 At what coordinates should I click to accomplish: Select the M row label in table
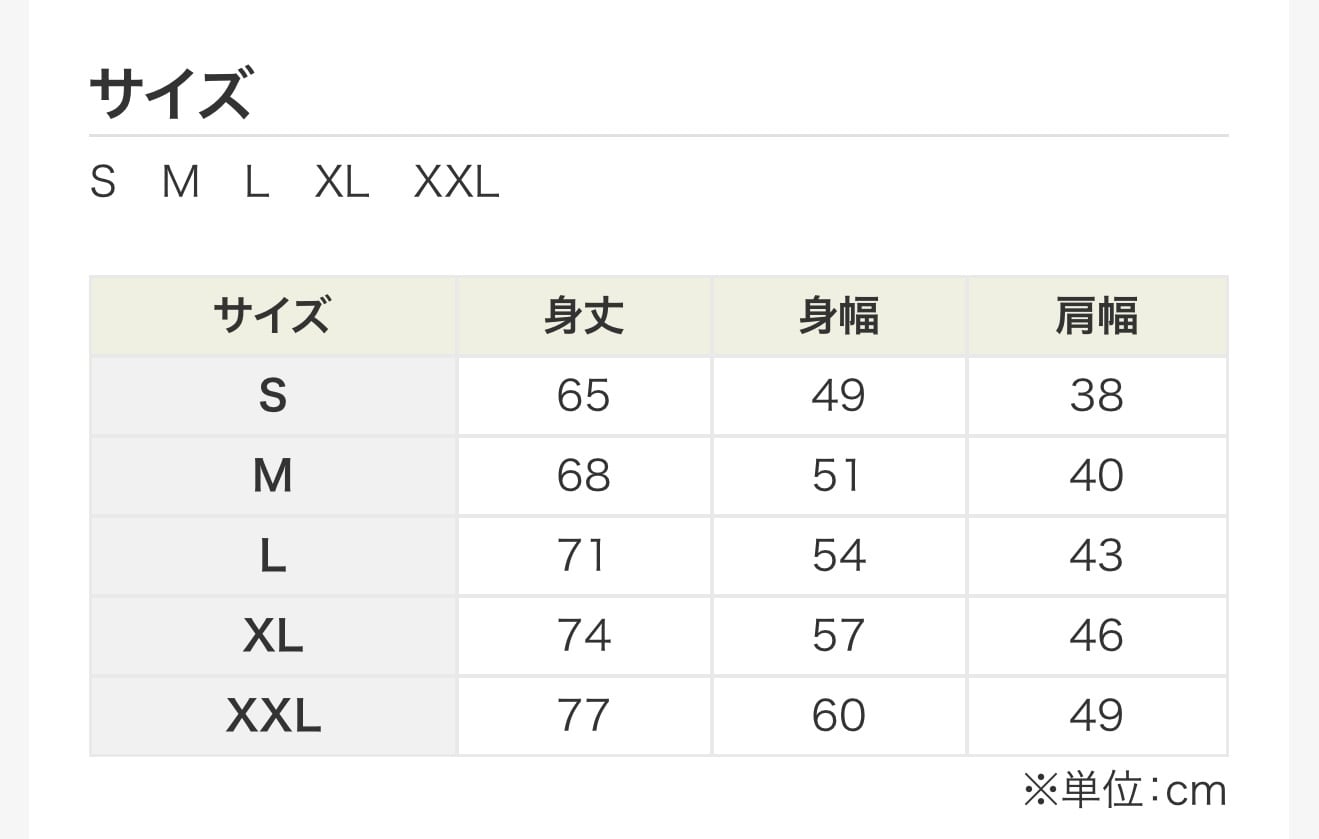tap(272, 476)
